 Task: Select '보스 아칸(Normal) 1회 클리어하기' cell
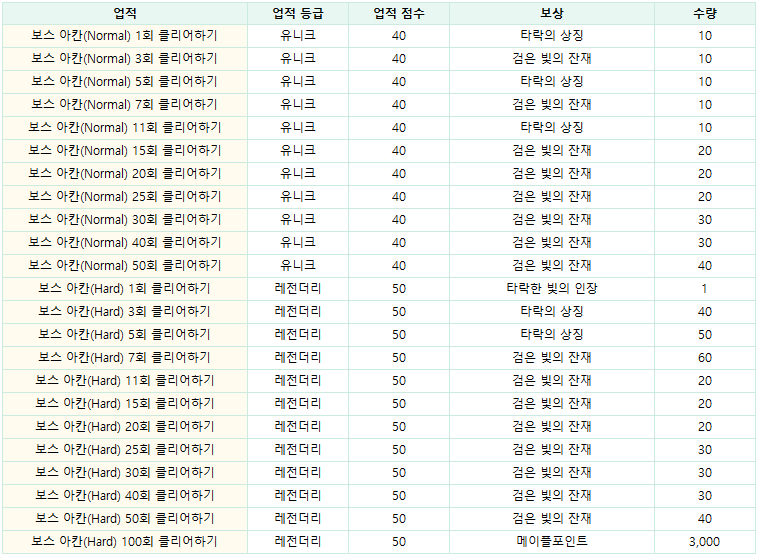point(125,36)
